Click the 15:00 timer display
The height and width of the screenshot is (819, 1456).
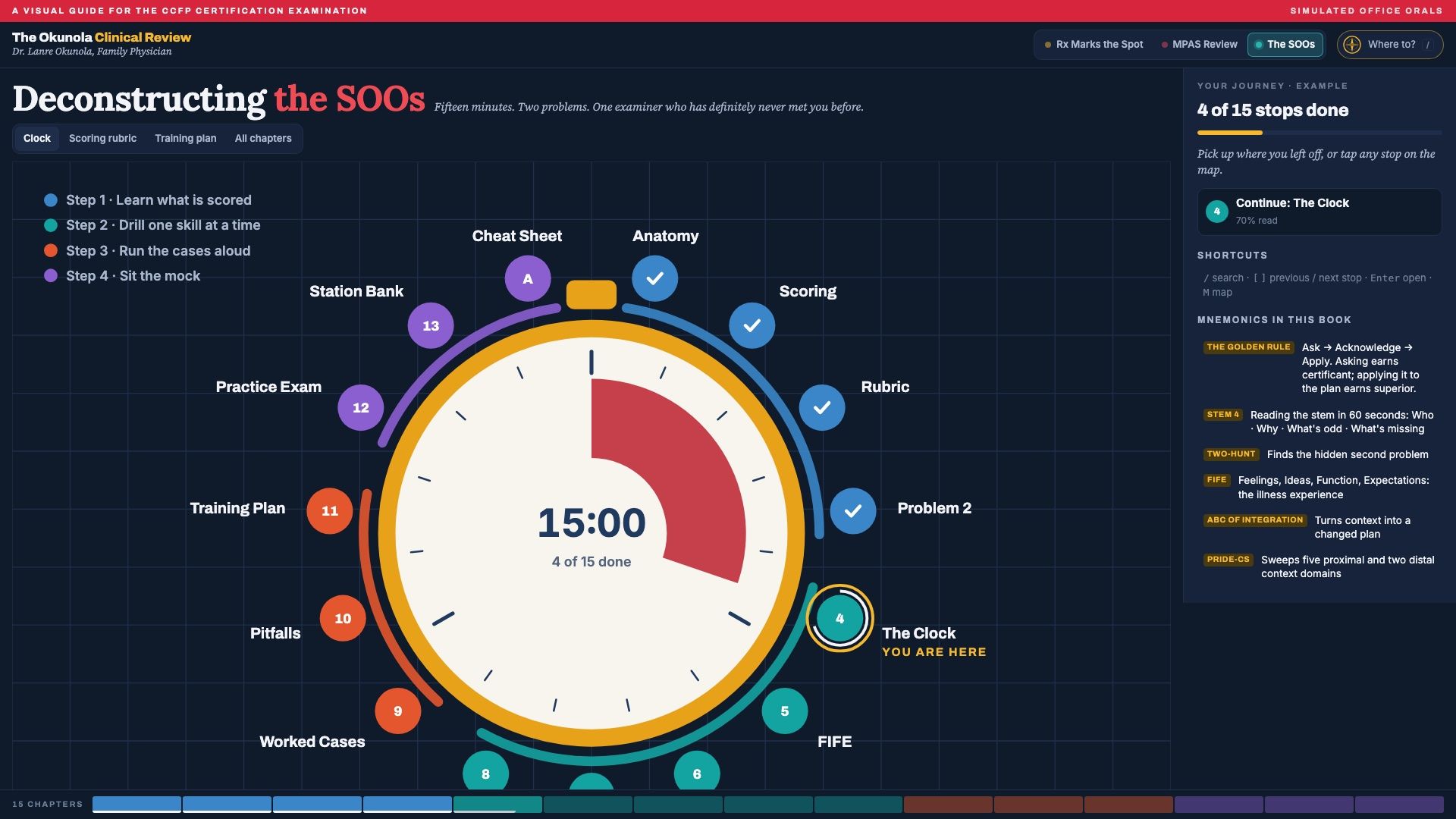coord(591,523)
